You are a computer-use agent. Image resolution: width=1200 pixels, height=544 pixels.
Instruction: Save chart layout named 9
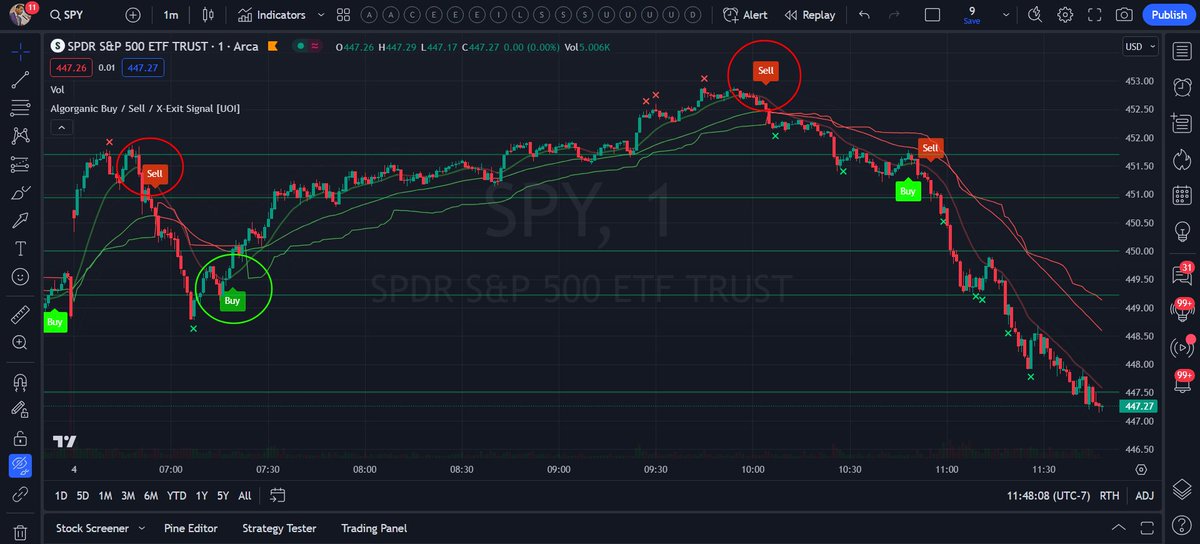(971, 15)
